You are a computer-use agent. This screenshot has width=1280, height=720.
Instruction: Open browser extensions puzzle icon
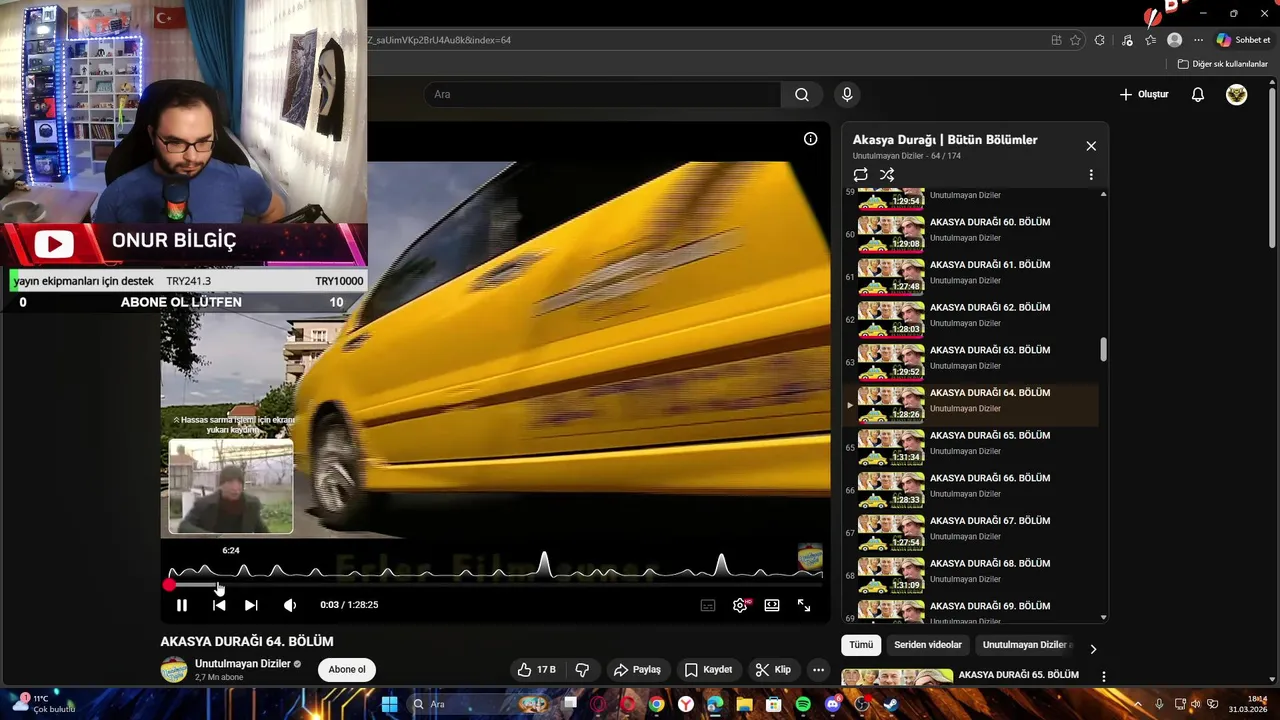[1100, 40]
